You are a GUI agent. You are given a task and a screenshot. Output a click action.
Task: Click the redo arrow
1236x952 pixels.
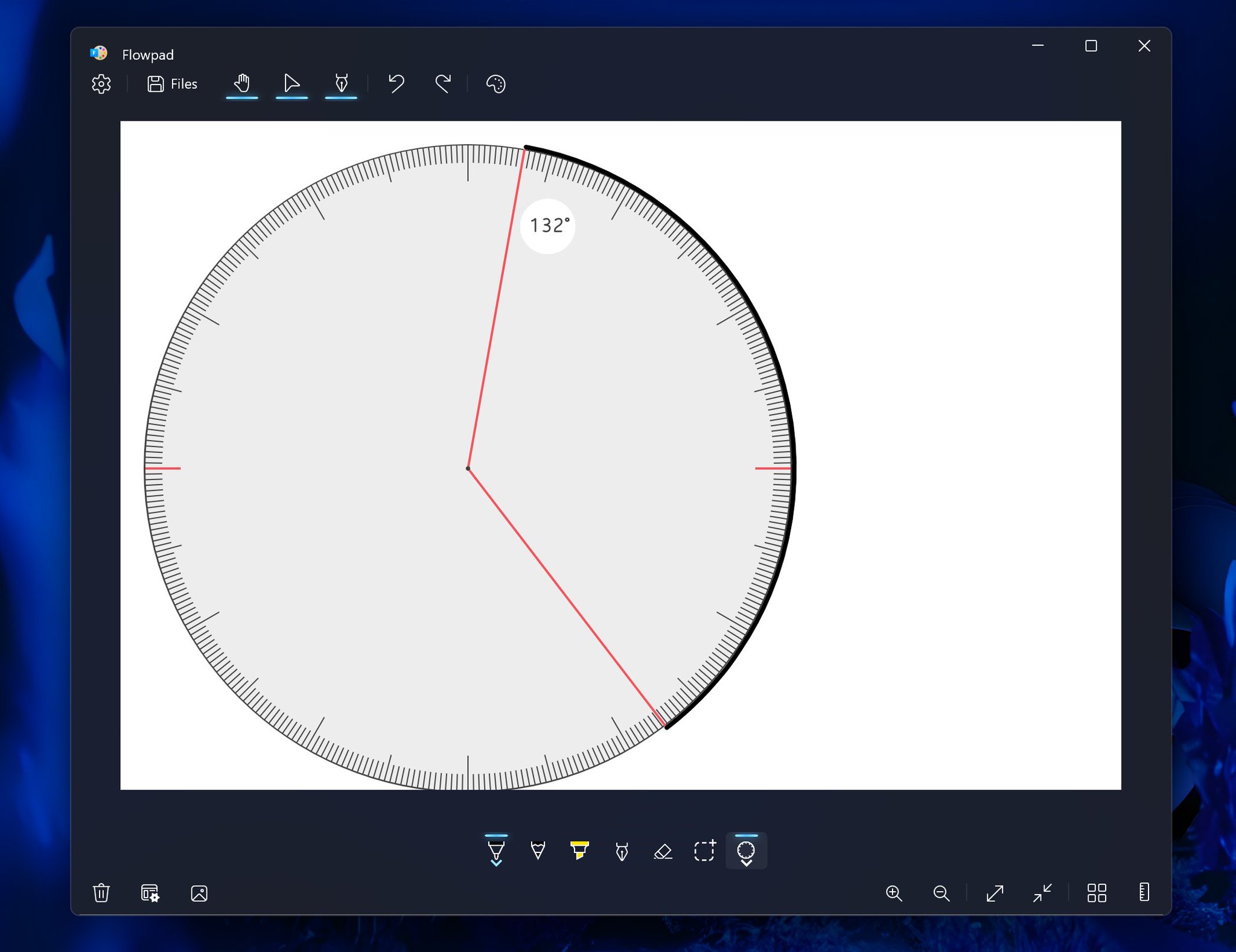[x=442, y=84]
